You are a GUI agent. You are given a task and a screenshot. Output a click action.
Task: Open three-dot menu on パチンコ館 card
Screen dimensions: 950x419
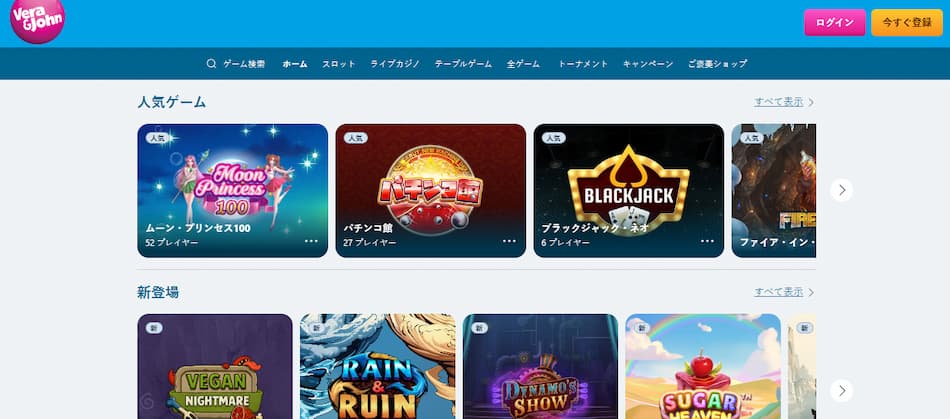[510, 241]
